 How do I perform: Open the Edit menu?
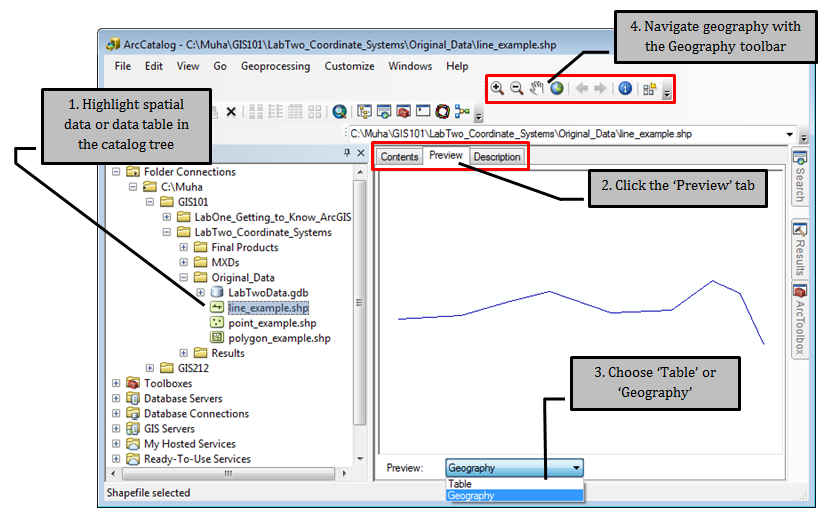coord(154,66)
